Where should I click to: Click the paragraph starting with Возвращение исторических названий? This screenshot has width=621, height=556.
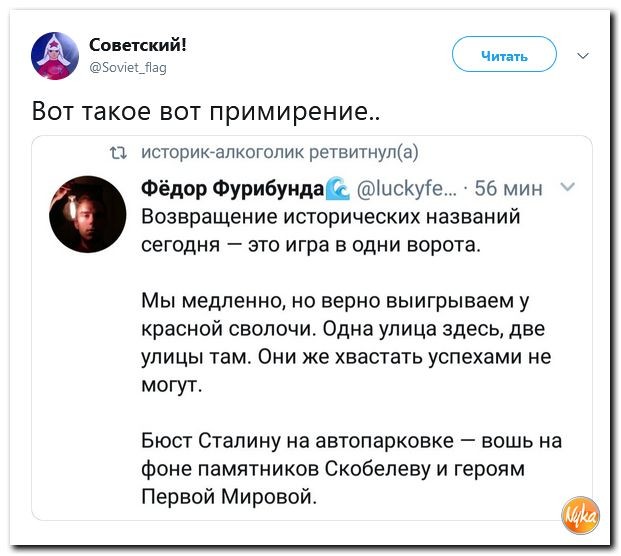[x=330, y=231]
